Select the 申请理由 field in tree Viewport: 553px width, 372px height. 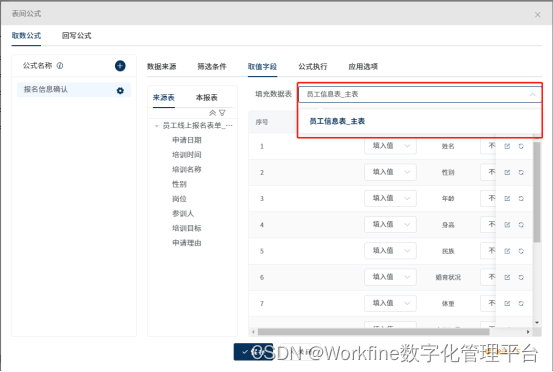coord(187,243)
